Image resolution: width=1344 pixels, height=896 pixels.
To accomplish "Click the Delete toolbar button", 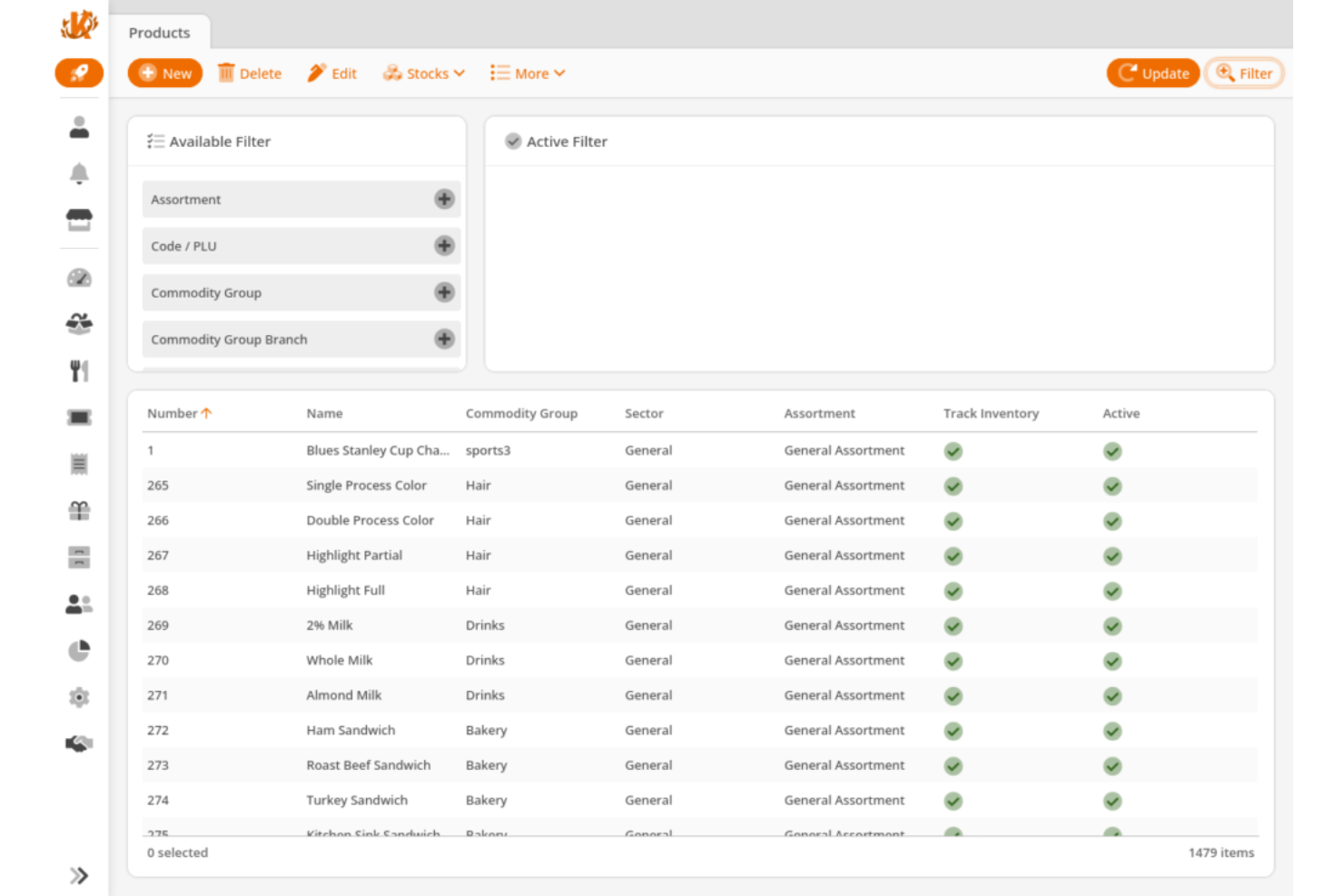I will click(x=250, y=74).
